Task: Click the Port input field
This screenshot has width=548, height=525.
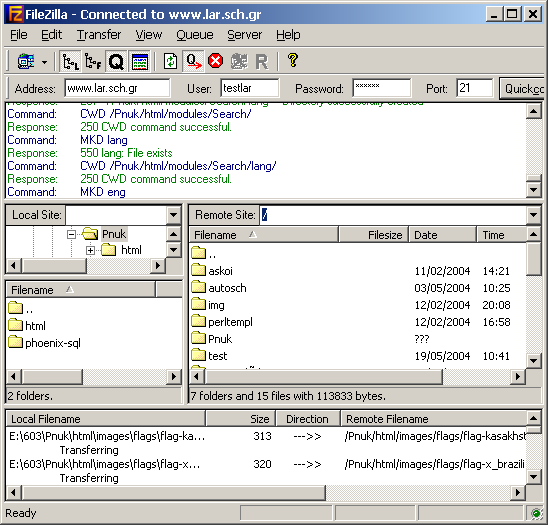Action: click(x=474, y=88)
